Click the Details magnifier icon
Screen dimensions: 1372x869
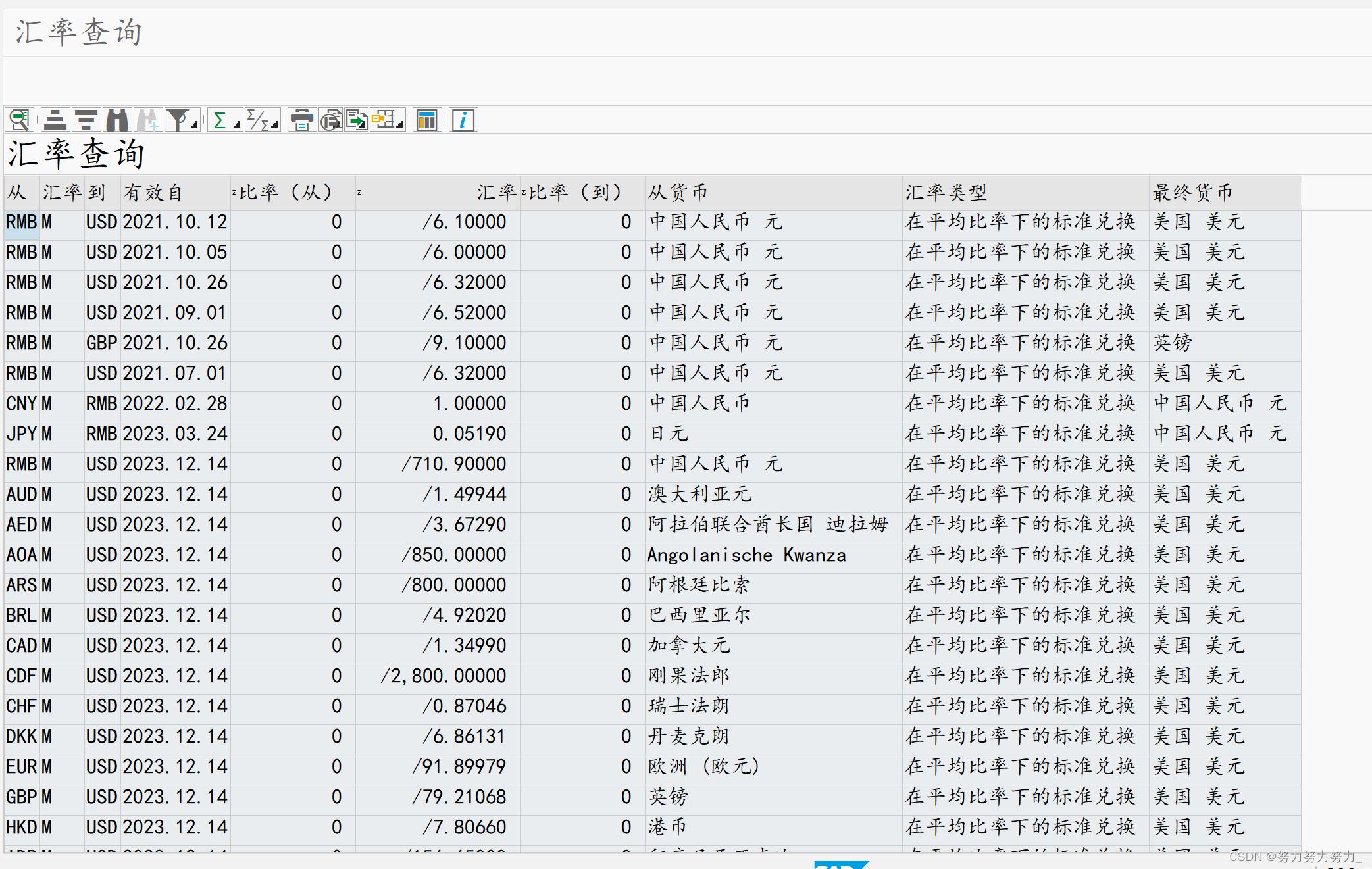tap(20, 120)
